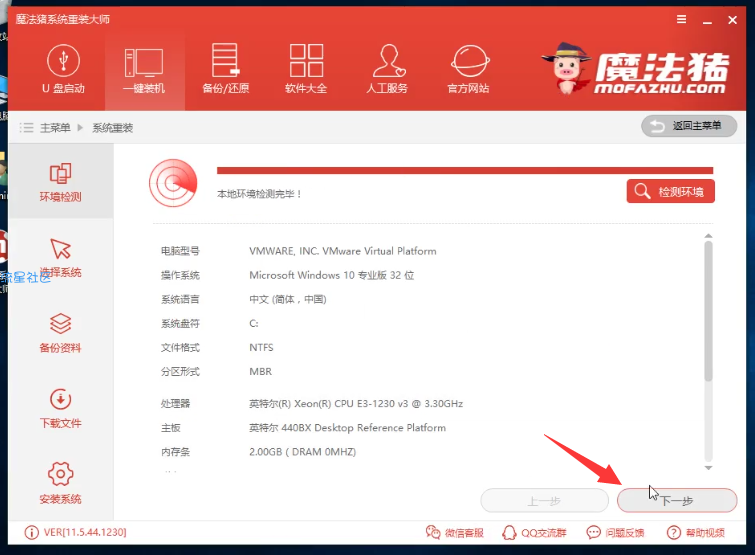This screenshot has width=755, height=555.
Task: Select the 一键装机 one-click install tab
Action: (x=144, y=70)
